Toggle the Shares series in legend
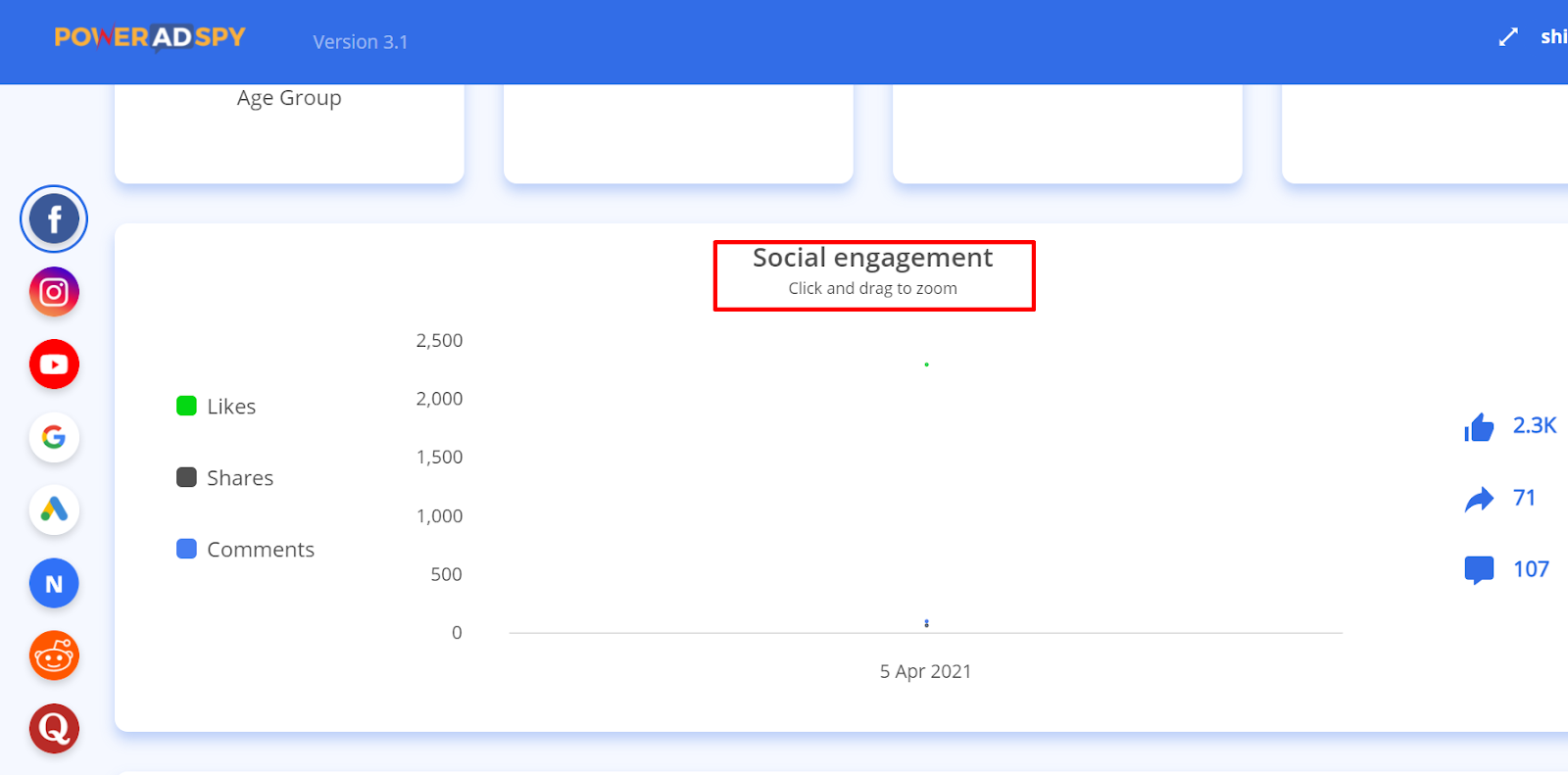The width and height of the screenshot is (1568, 775). tap(224, 478)
